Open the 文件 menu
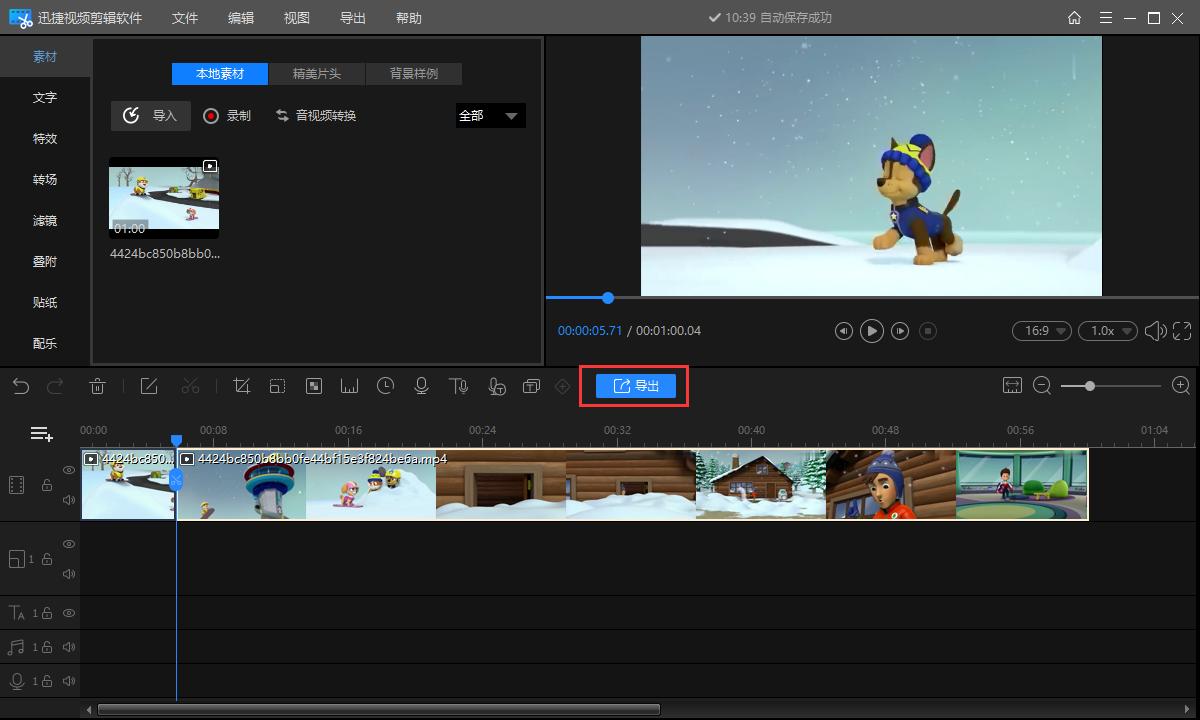 (185, 18)
